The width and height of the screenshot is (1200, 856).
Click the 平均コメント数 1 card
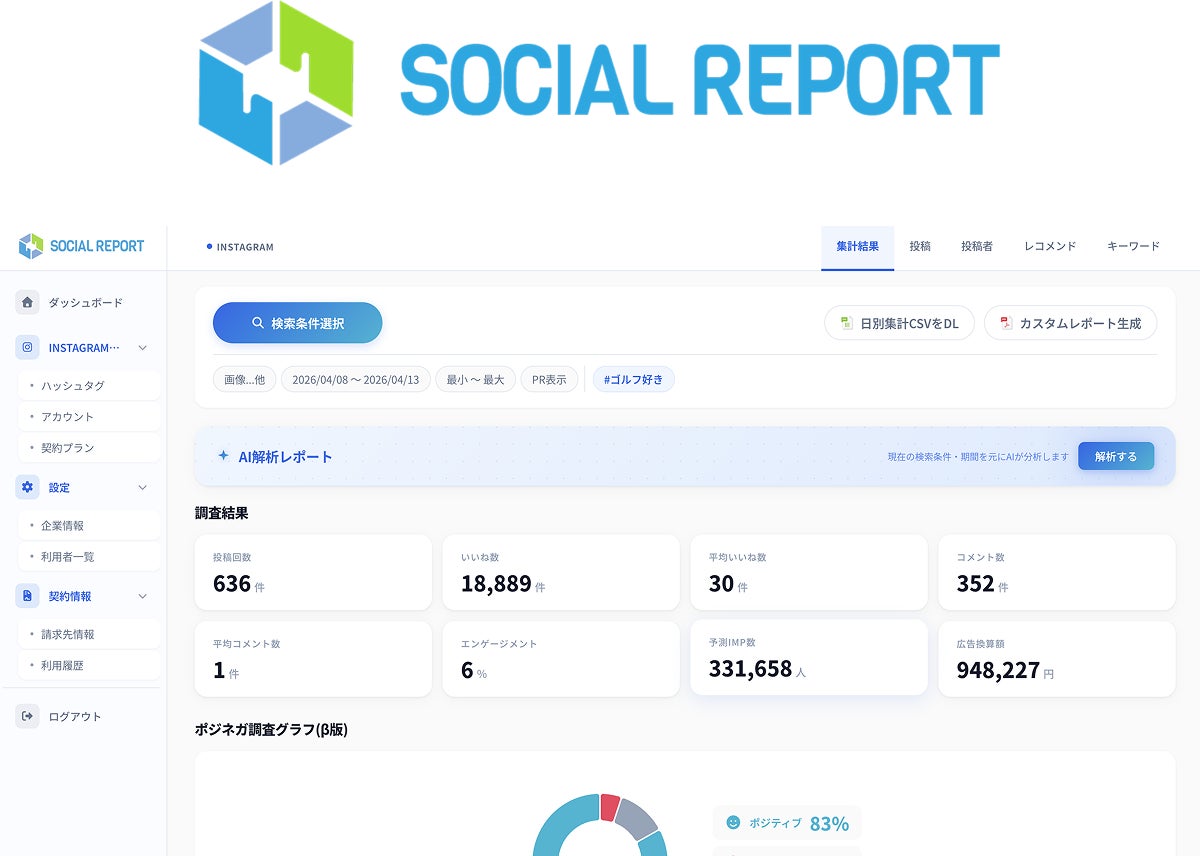pyautogui.click(x=313, y=659)
